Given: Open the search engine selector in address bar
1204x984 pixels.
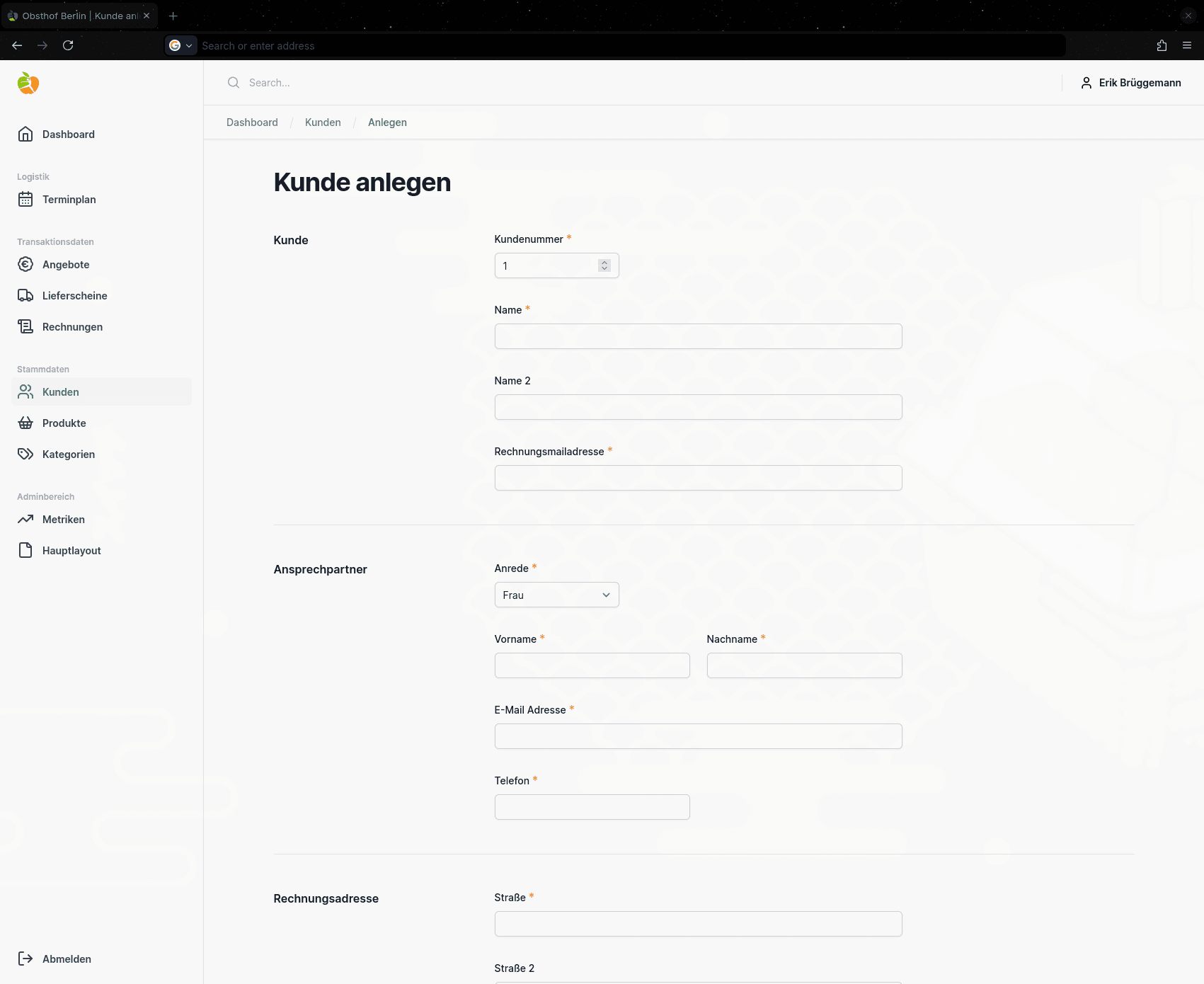Looking at the screenshot, I should [180, 45].
